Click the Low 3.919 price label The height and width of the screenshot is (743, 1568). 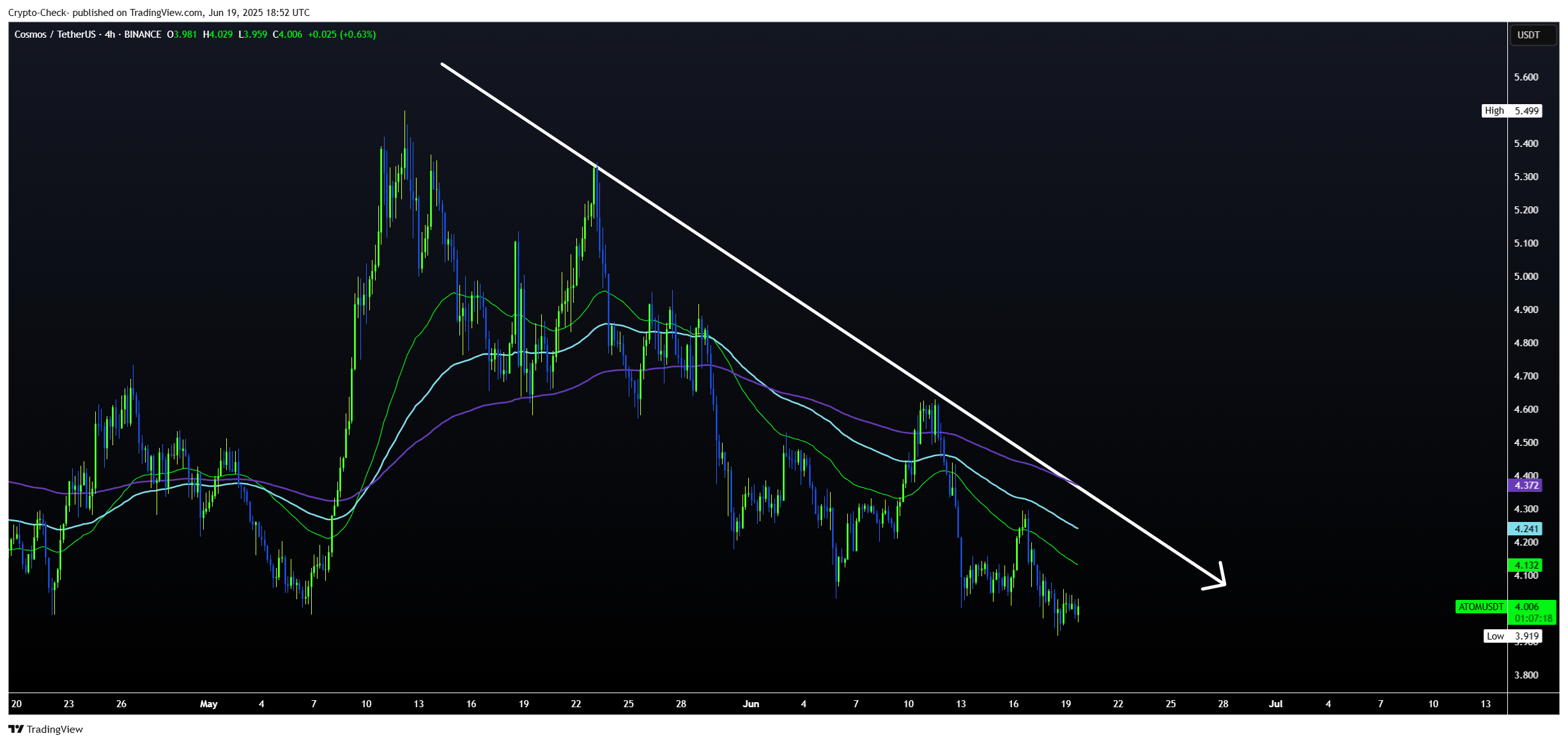point(1512,636)
